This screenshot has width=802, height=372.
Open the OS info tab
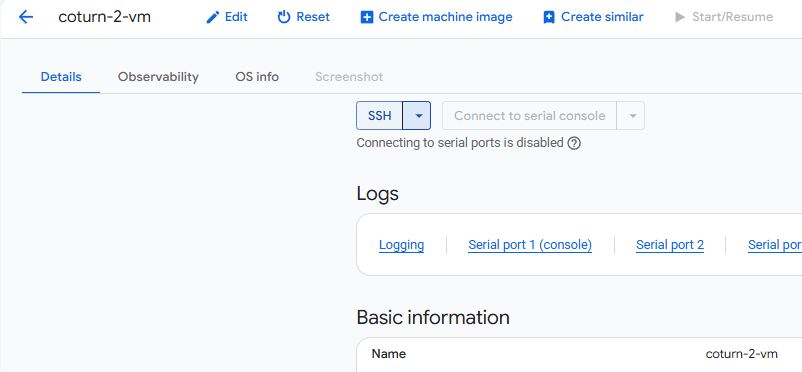coord(257,77)
